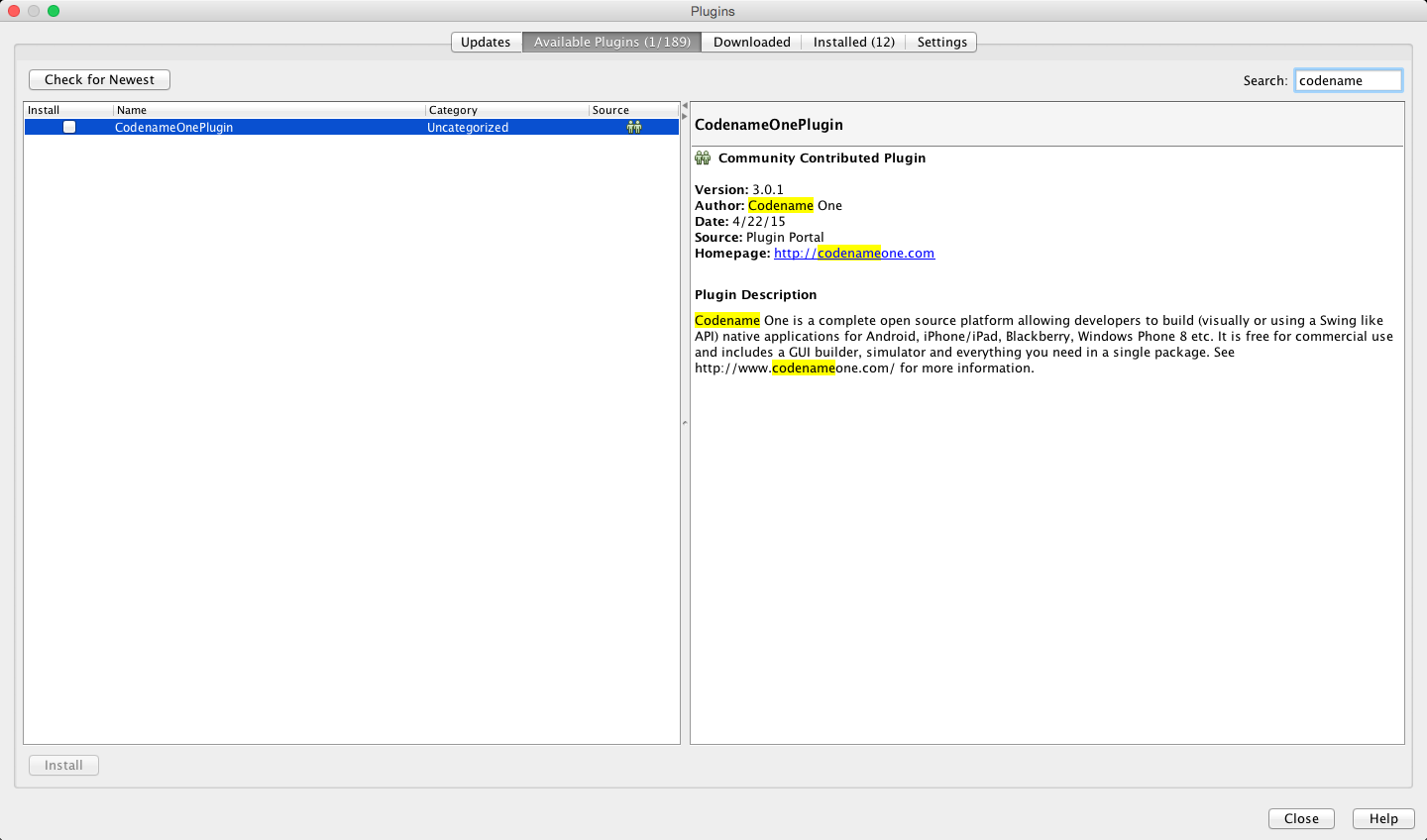
Task: Expand the plugin list with right splitter arrow
Action: 685,116
